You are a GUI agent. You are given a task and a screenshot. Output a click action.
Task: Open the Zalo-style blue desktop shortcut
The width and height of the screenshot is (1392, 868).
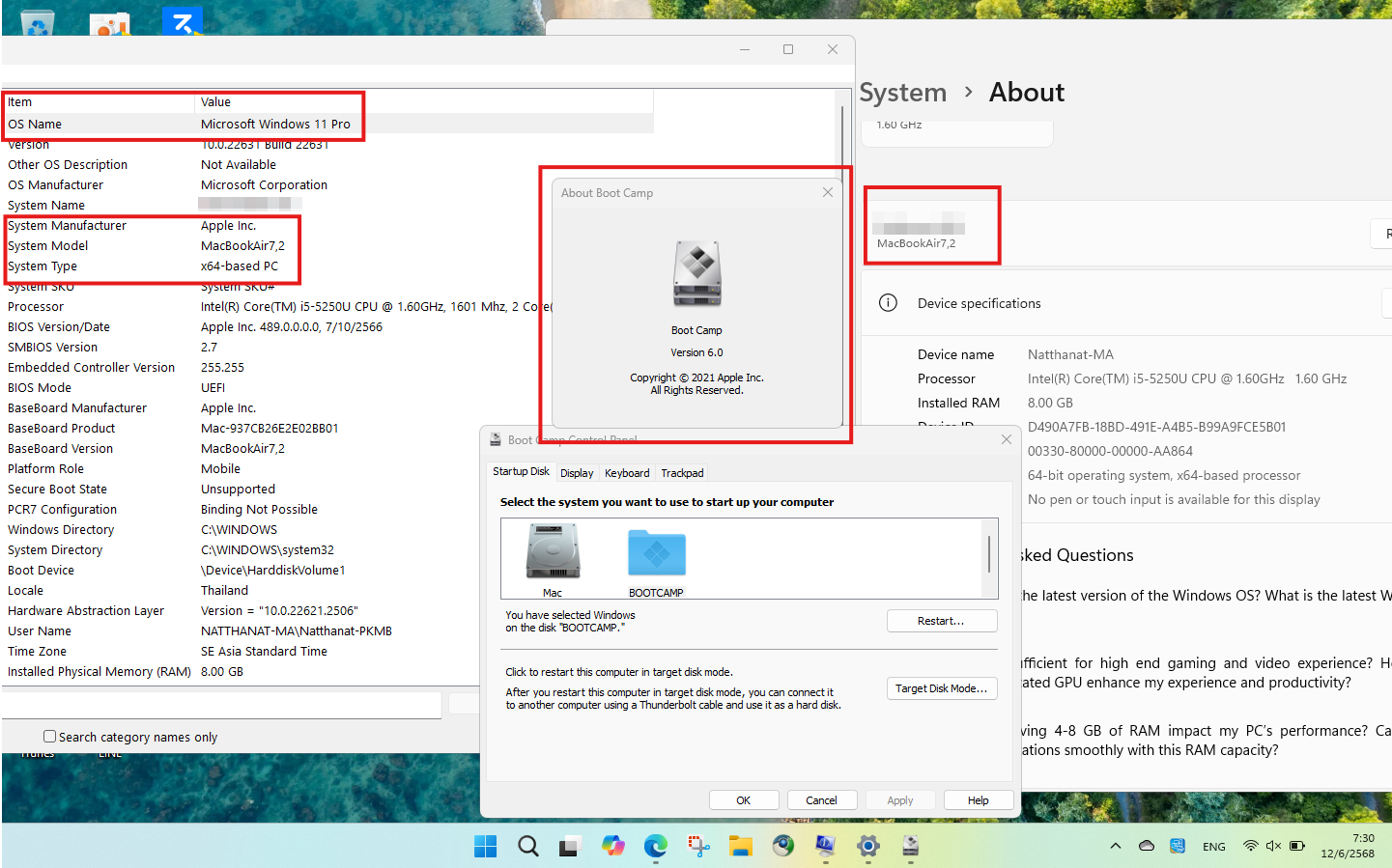[x=183, y=21]
